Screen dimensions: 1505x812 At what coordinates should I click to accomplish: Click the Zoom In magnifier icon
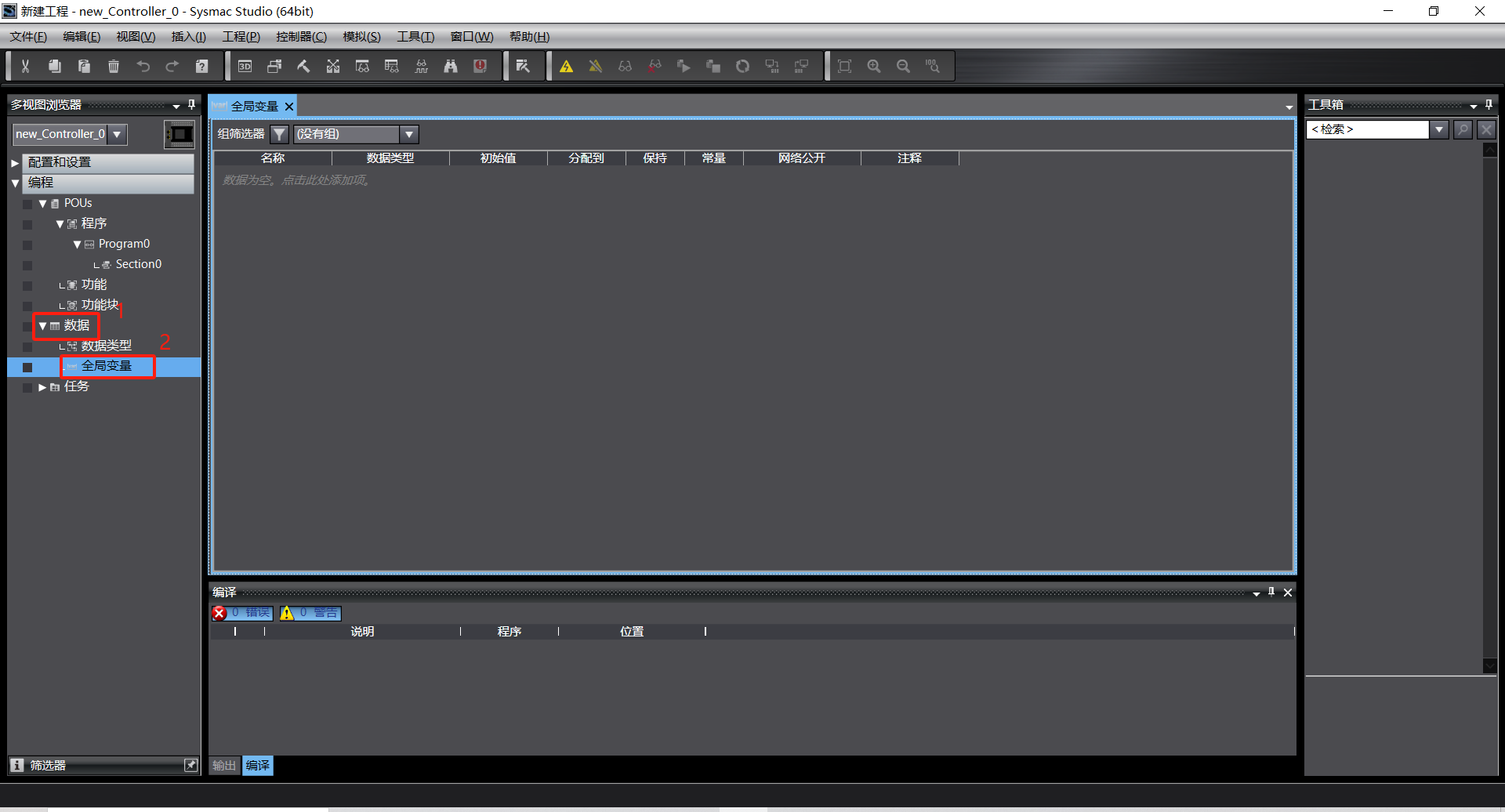[x=874, y=67]
